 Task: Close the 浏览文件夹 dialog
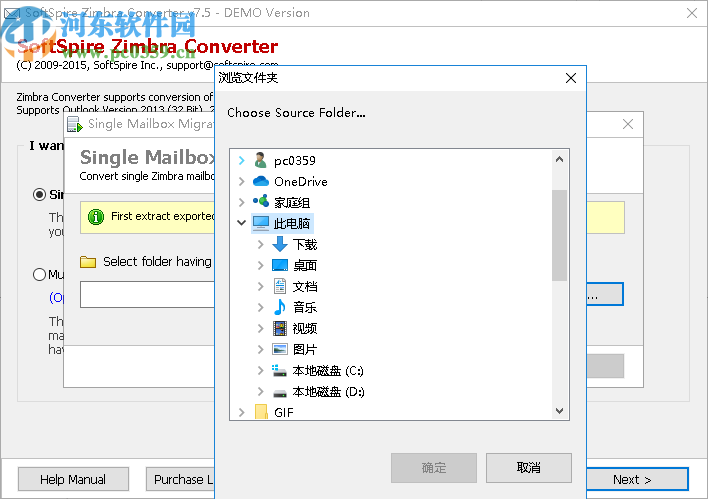click(571, 78)
